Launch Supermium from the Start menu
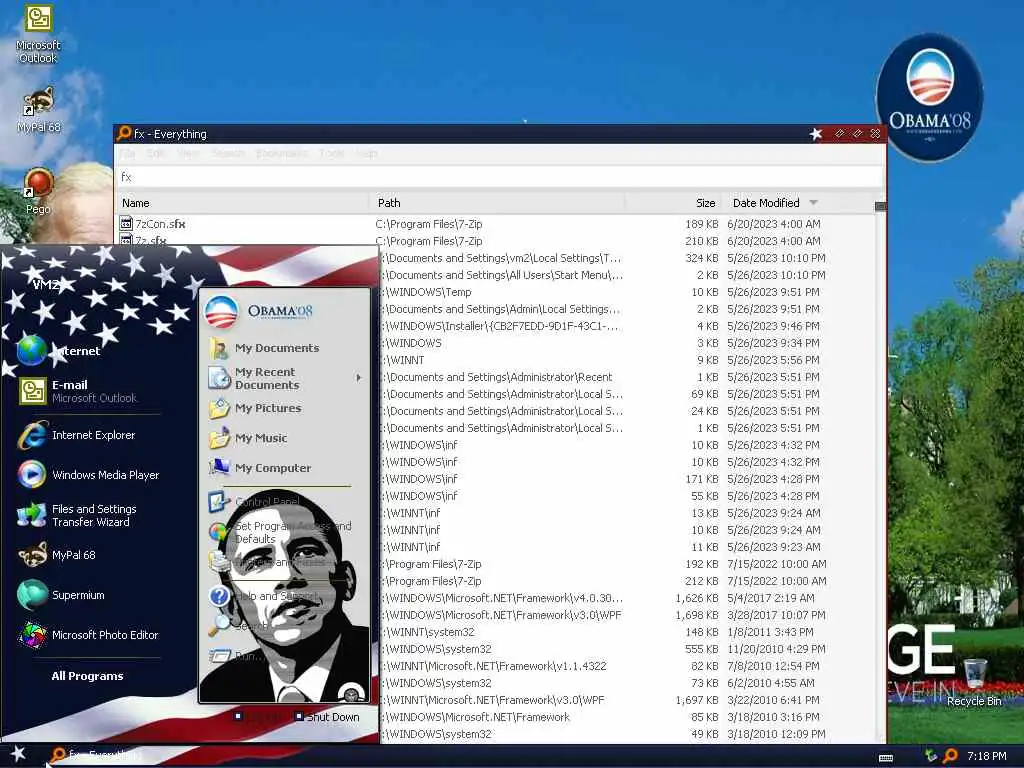 (61, 595)
